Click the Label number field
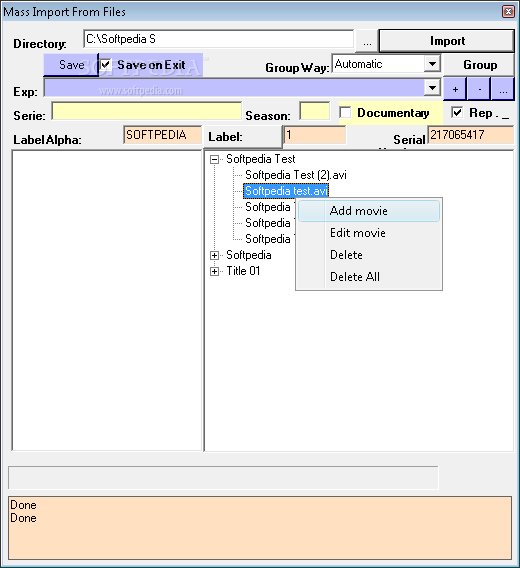Viewport: 520px width, 568px height. tap(315, 135)
